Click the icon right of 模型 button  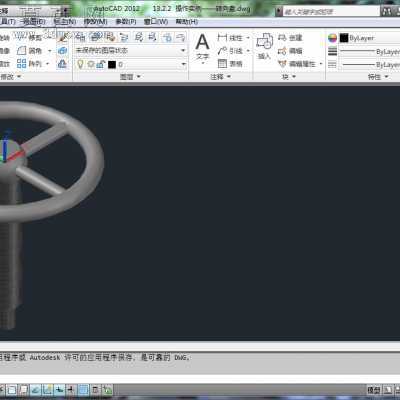pyautogui.click(x=388, y=389)
